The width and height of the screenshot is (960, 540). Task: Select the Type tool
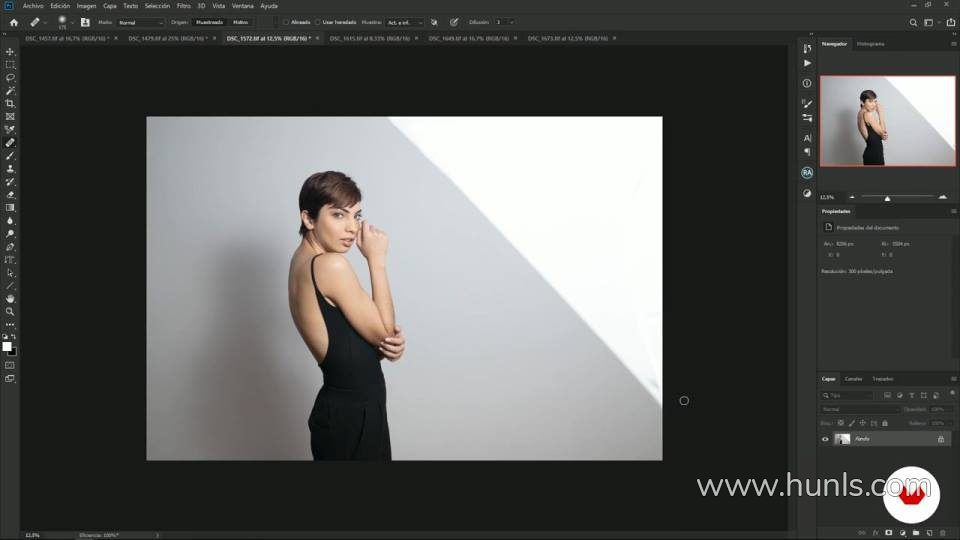10,260
